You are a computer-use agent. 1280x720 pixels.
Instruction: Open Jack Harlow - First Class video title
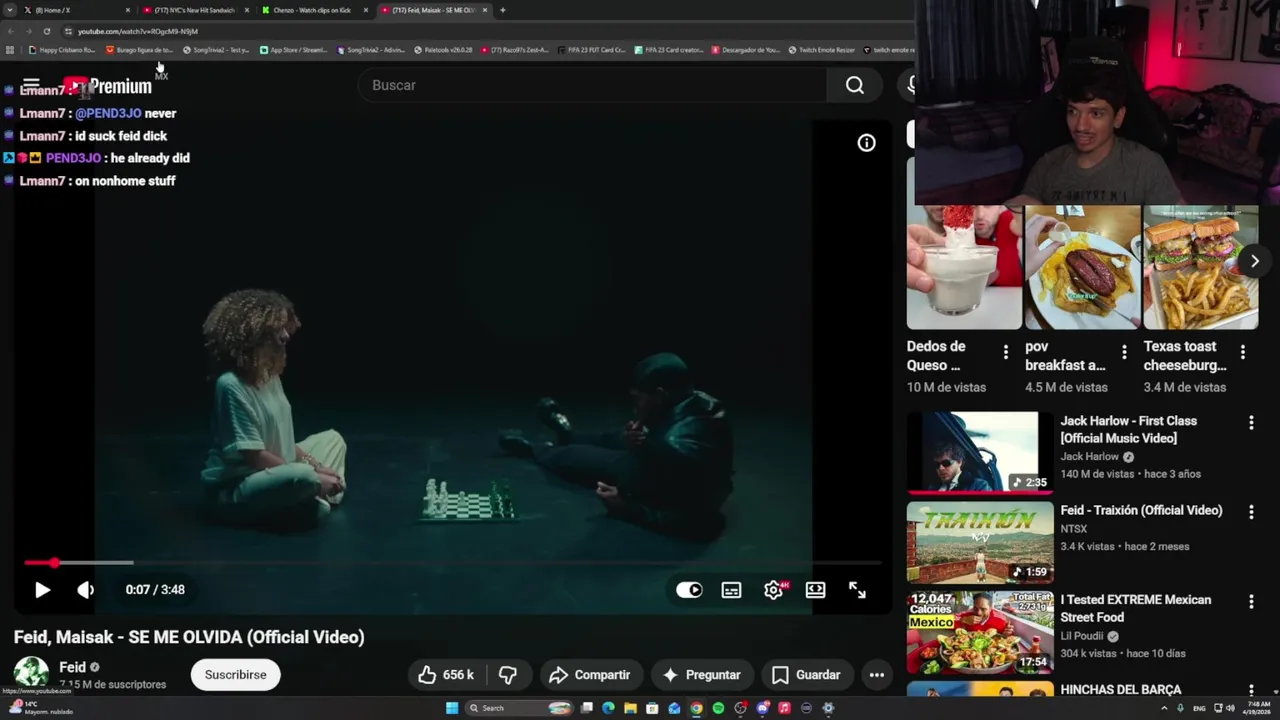(1129, 430)
